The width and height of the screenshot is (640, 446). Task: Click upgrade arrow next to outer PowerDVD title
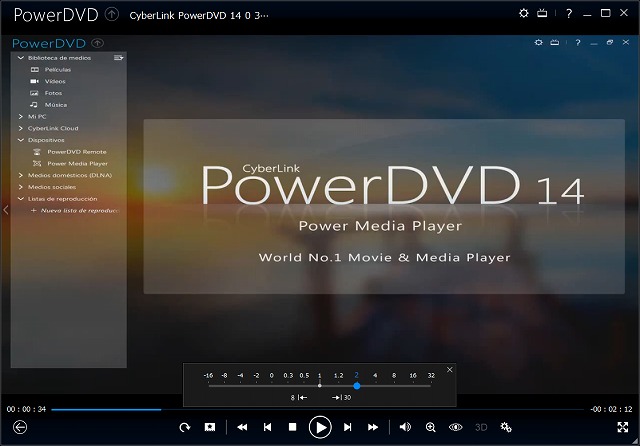coord(112,15)
